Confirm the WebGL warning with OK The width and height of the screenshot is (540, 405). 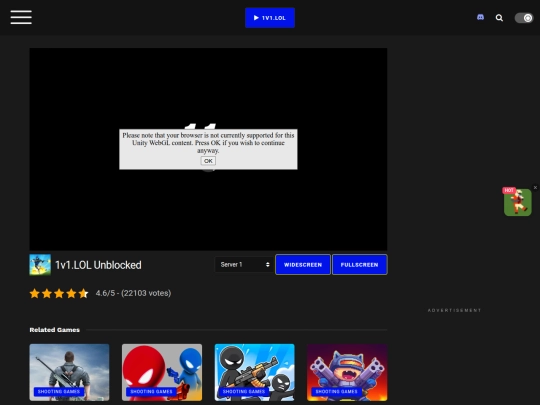(208, 161)
